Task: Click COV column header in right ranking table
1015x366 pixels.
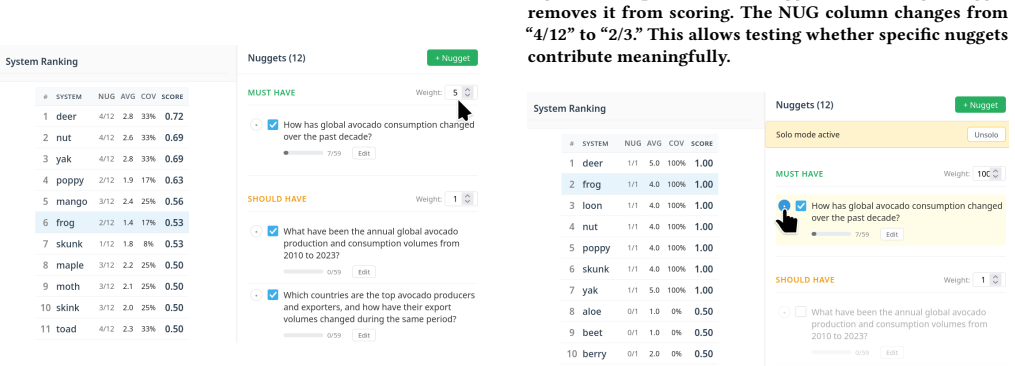Action: (x=676, y=143)
